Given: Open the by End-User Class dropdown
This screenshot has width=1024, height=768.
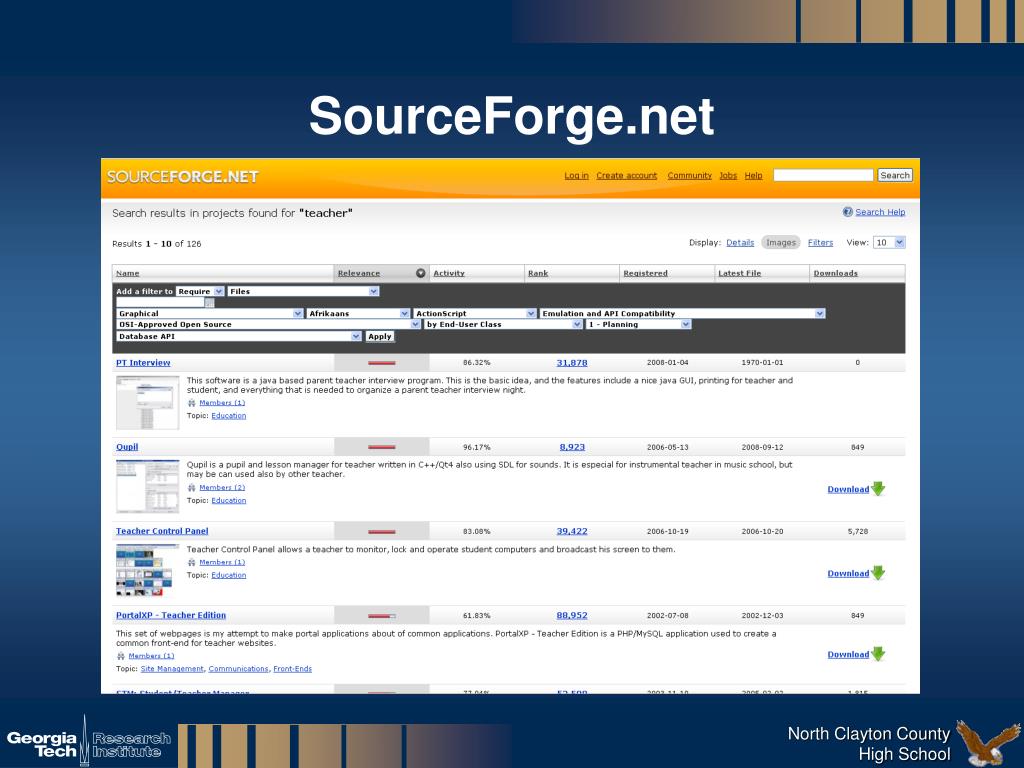Looking at the screenshot, I should [503, 324].
